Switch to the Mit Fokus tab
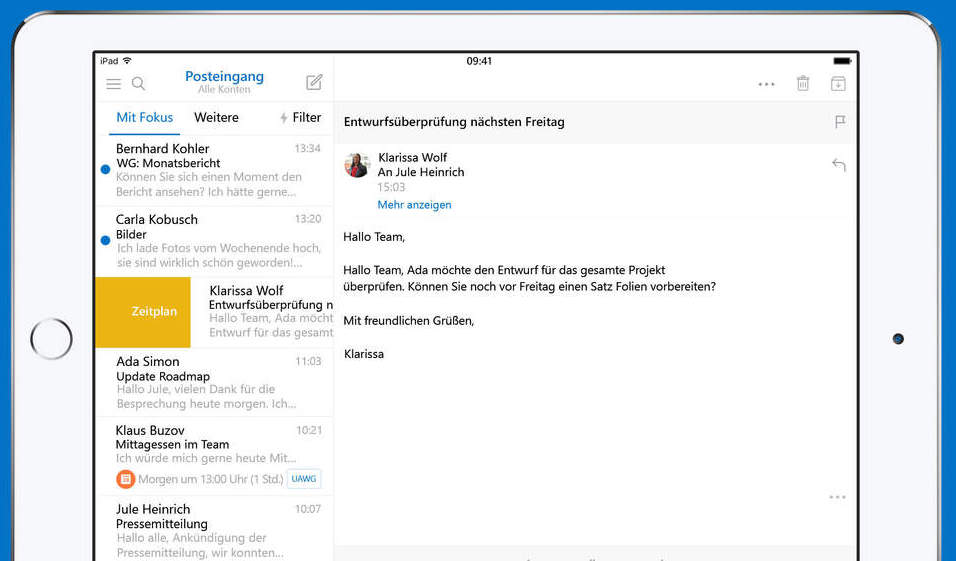This screenshot has height=561, width=956. [x=144, y=117]
